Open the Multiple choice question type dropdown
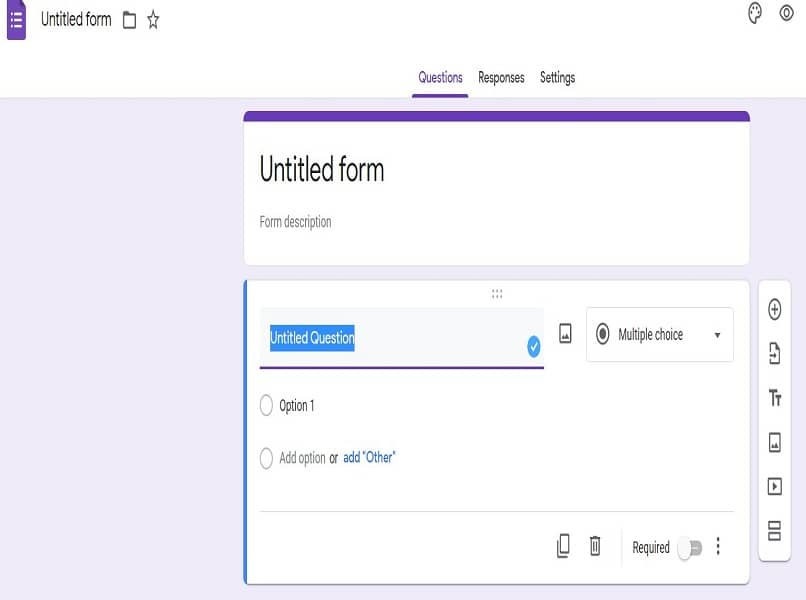Viewport: 806px width, 600px height. pos(659,335)
